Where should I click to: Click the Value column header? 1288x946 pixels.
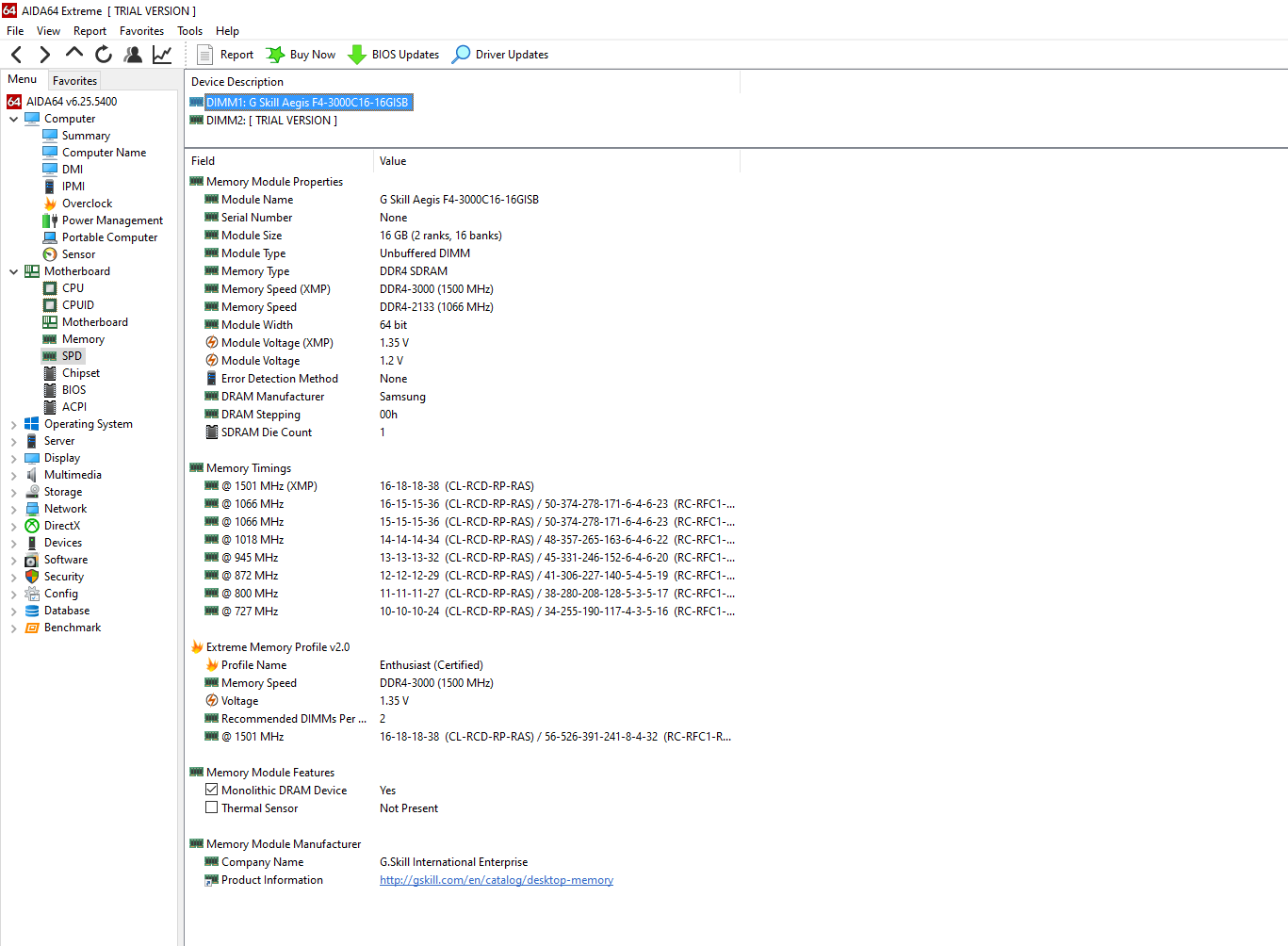click(x=557, y=161)
